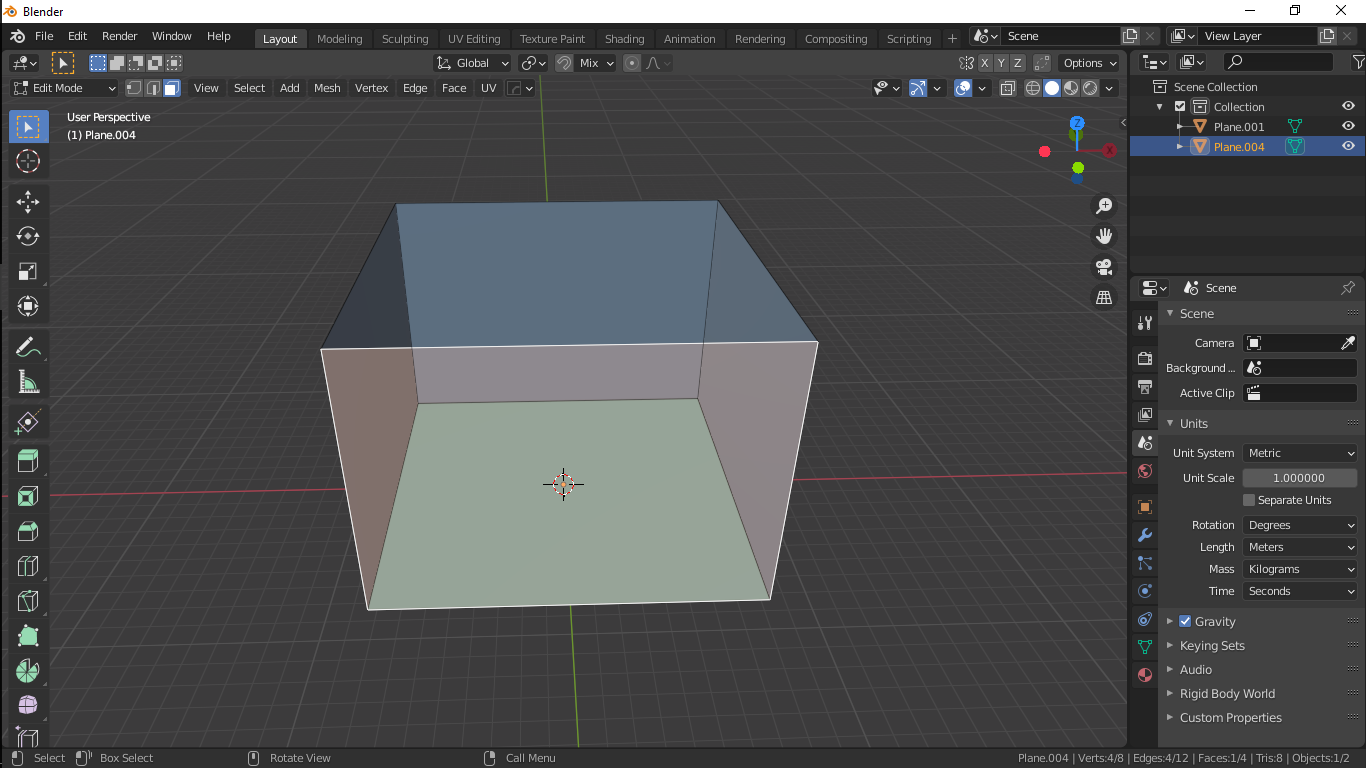Zoom the viewport with magnifier icon
Image resolution: width=1370 pixels, height=768 pixels.
1104,206
